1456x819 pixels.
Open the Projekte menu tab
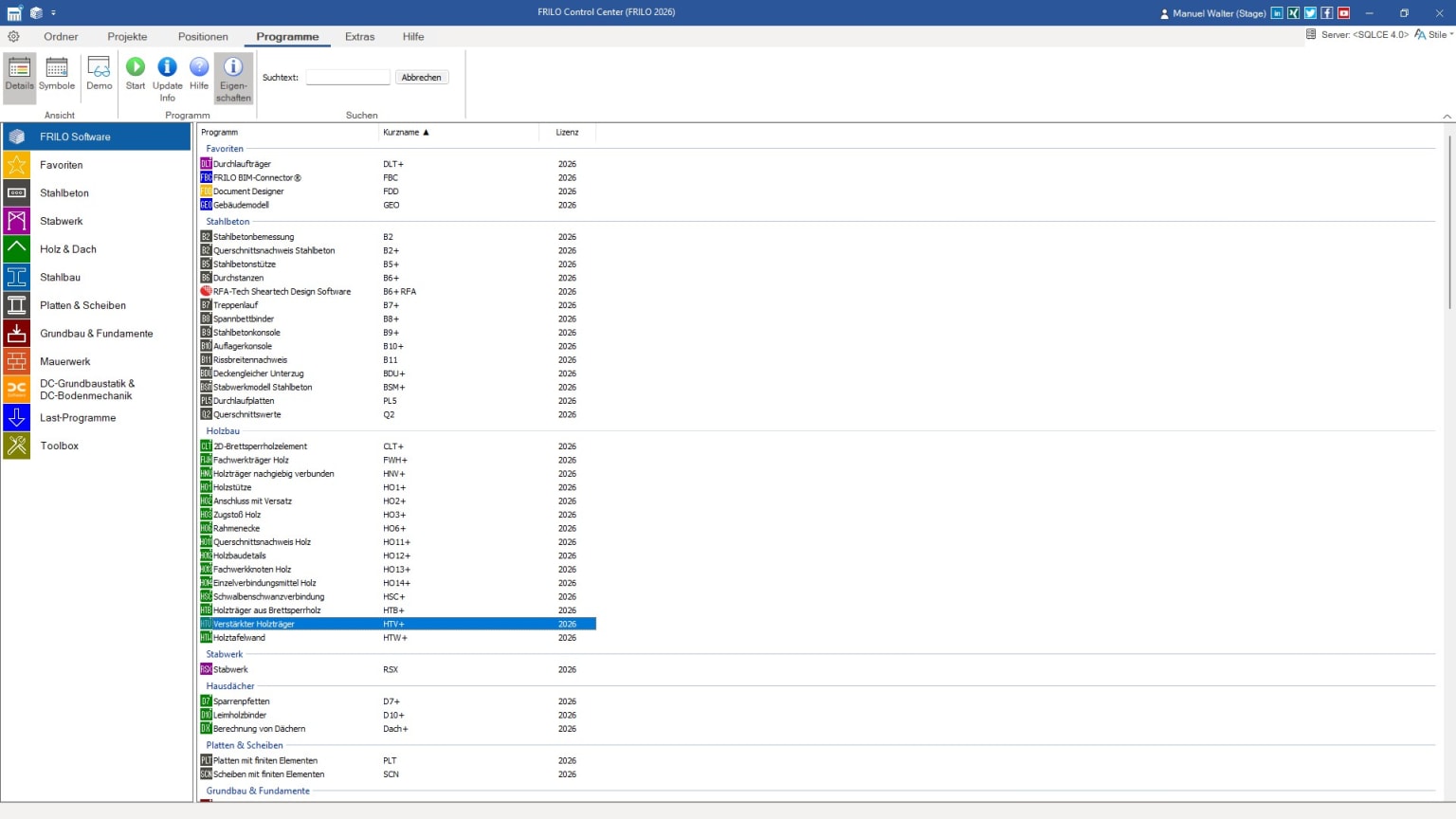click(127, 37)
